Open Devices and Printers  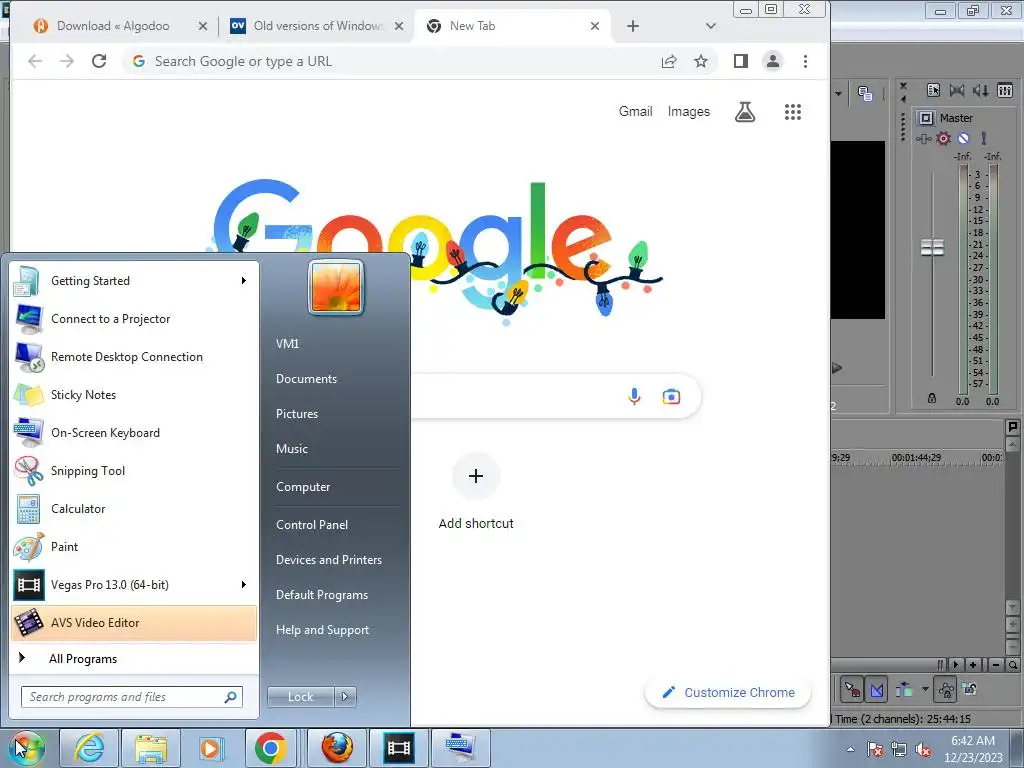tap(329, 560)
